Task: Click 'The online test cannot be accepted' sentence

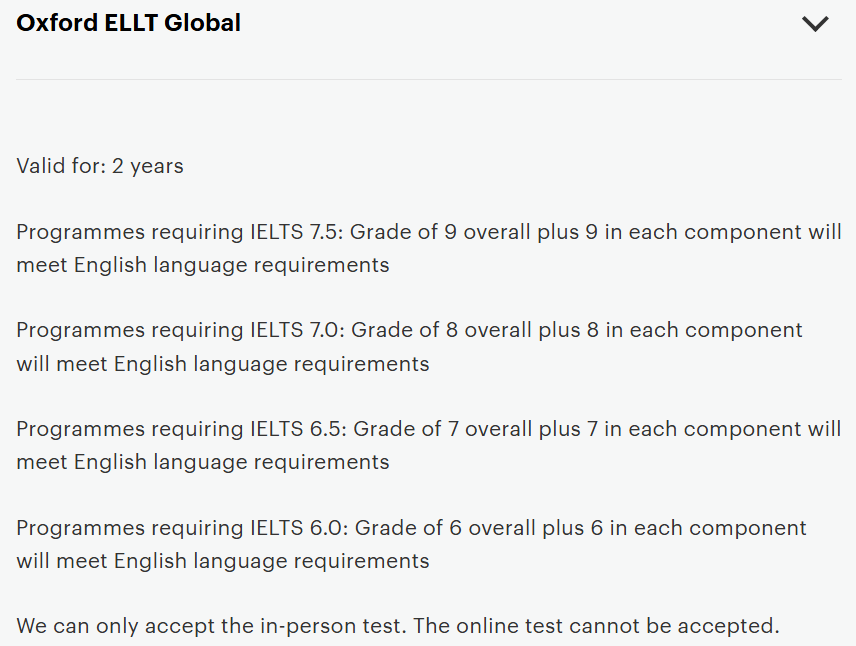Action: click(x=596, y=626)
